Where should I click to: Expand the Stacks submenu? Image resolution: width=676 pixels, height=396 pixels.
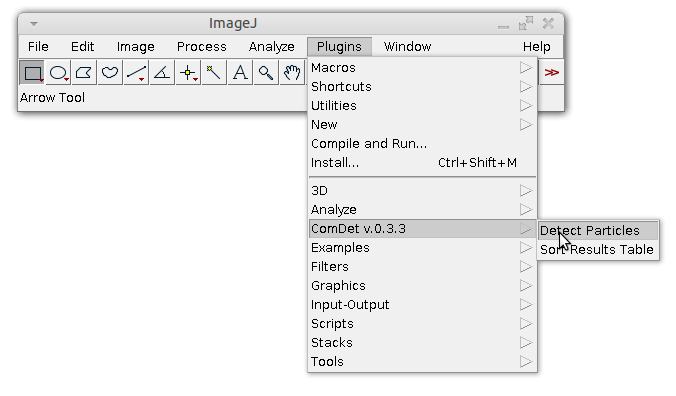[x=422, y=342]
